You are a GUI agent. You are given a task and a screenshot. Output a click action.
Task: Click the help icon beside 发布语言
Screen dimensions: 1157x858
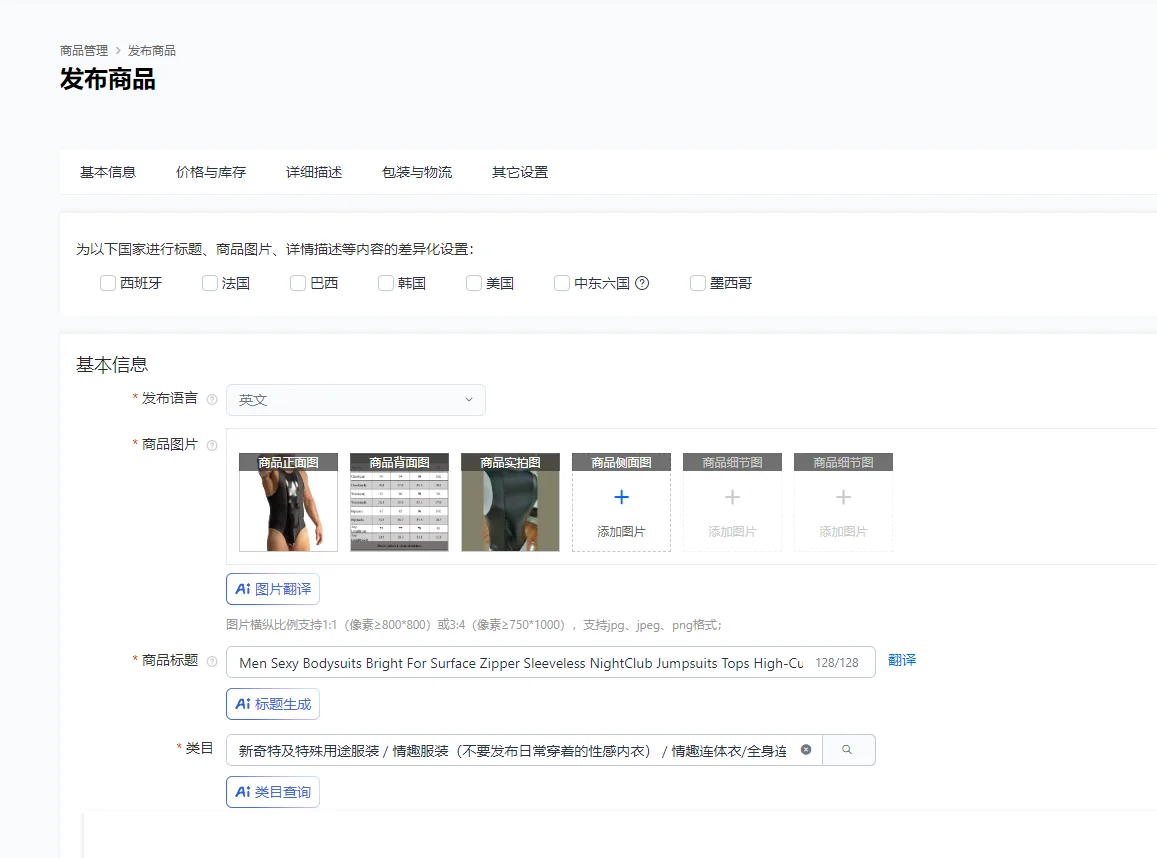212,399
